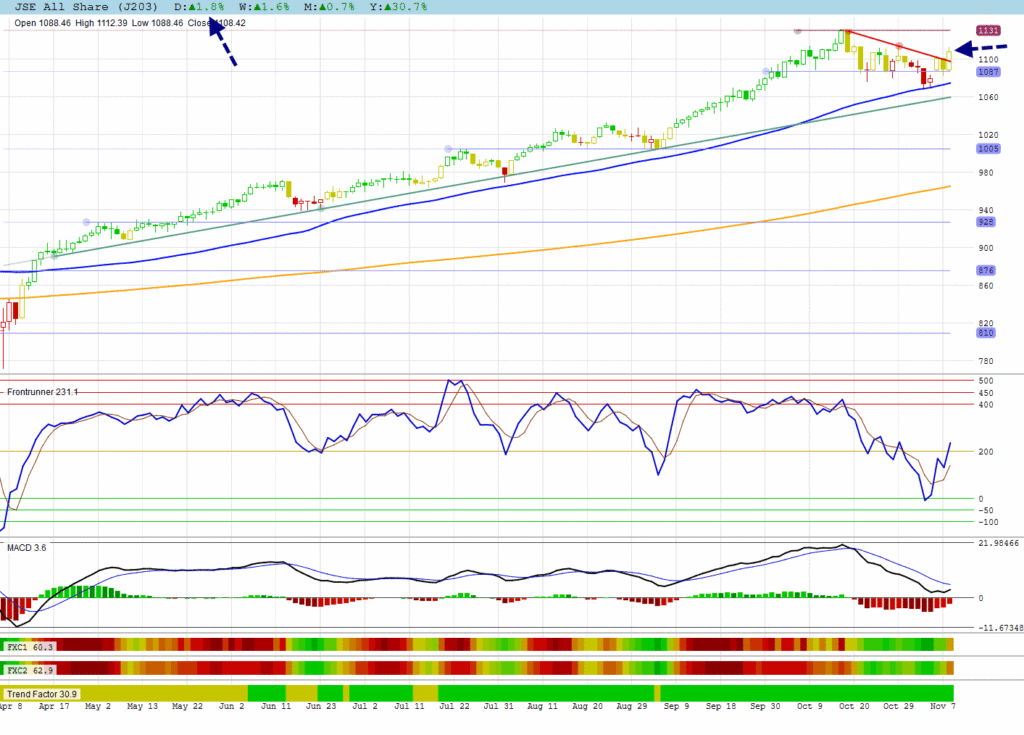Select the 1087 support price tag
Viewport: 1024px width, 735px height.
pyautogui.click(x=988, y=72)
